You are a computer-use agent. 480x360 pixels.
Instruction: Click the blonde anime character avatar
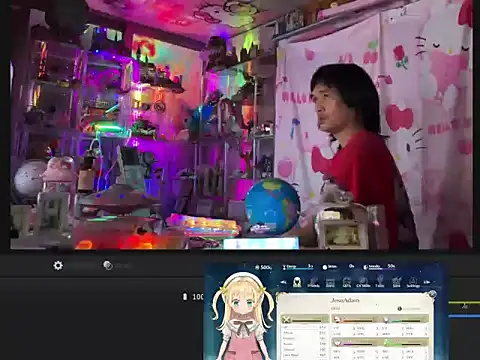click(x=242, y=317)
